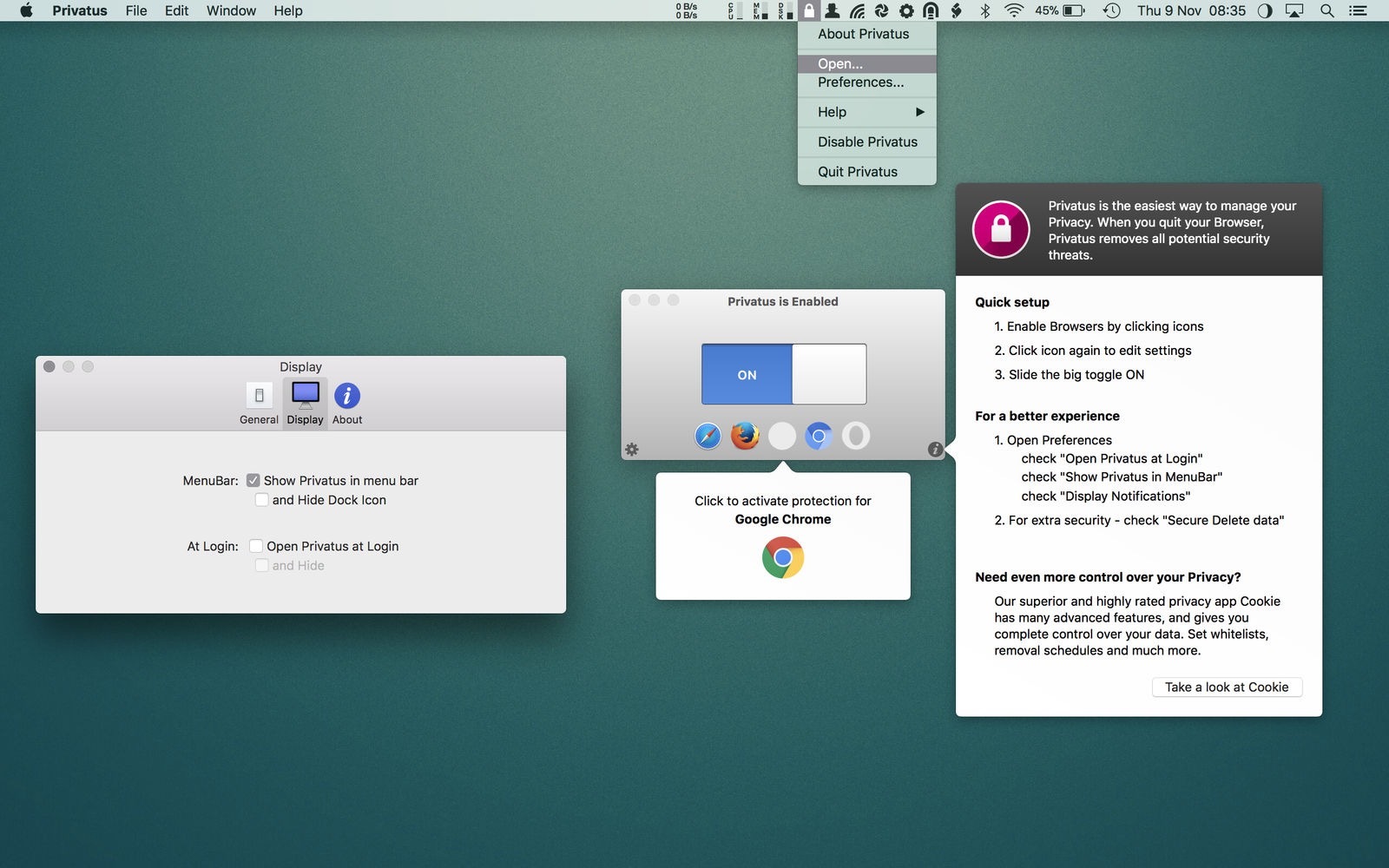This screenshot has width=1389, height=868.
Task: Open the File menu
Action: 135,10
